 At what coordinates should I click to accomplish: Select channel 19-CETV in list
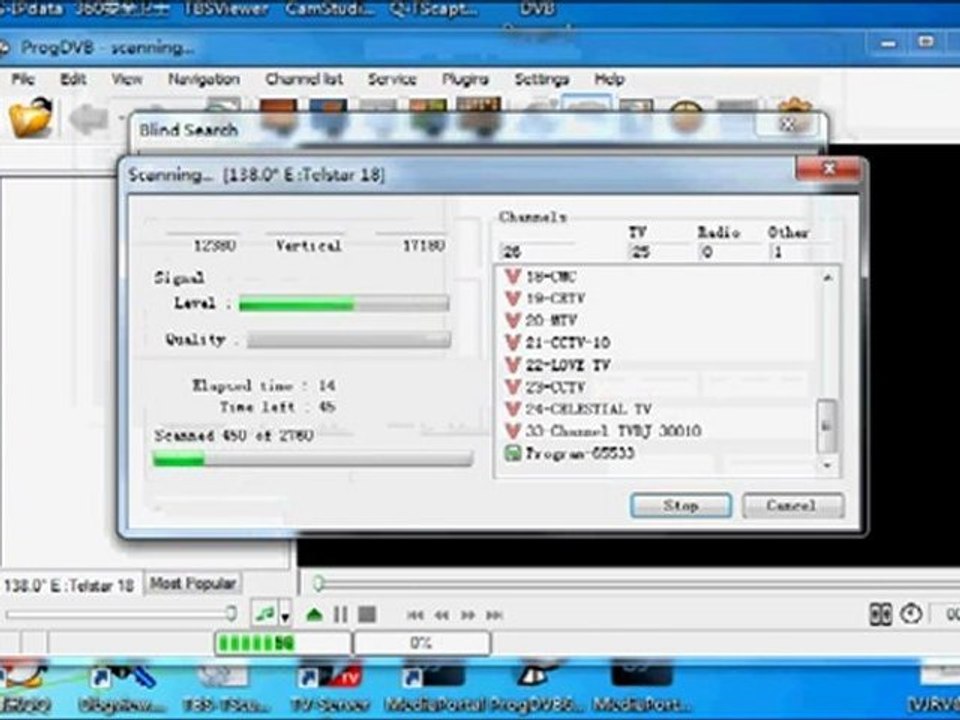(x=555, y=298)
